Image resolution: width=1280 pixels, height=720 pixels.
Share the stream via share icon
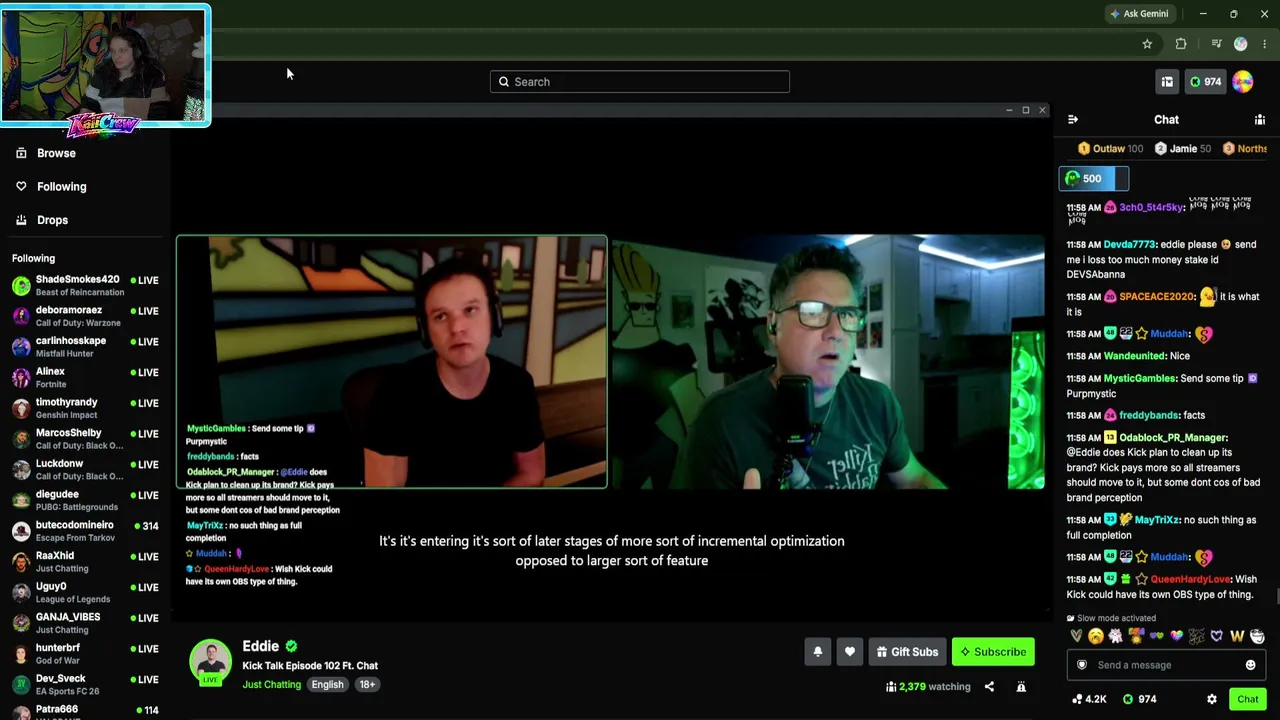coord(989,687)
